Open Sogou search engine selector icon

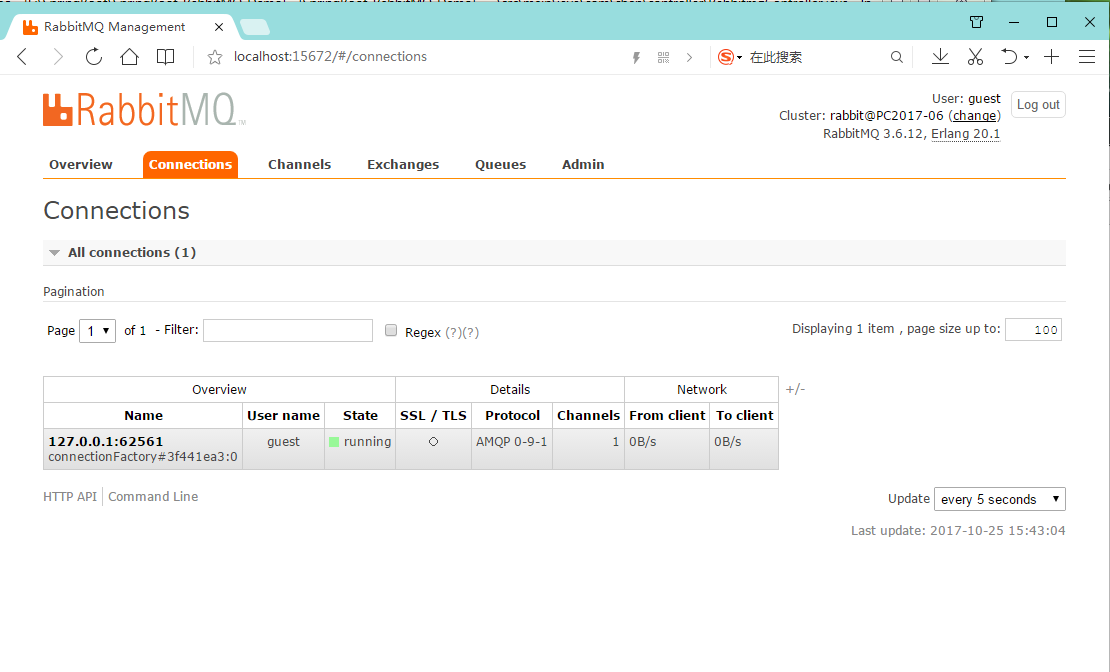pos(729,57)
